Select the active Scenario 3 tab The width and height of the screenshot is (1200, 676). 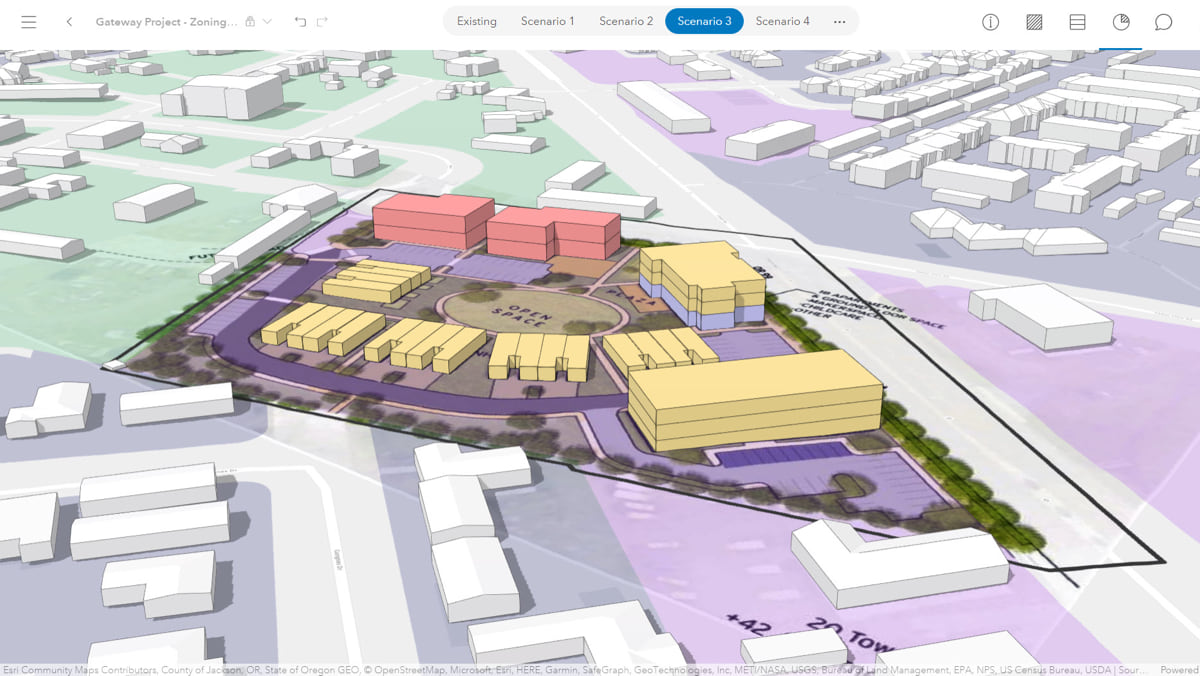[x=704, y=21]
